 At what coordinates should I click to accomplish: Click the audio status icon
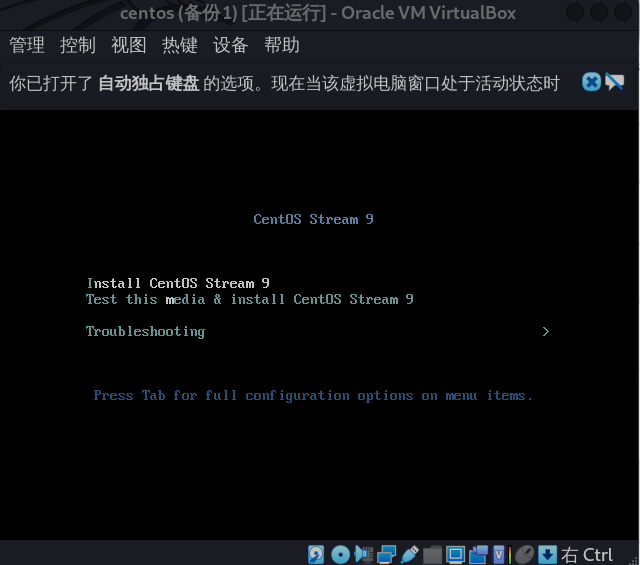point(364,554)
